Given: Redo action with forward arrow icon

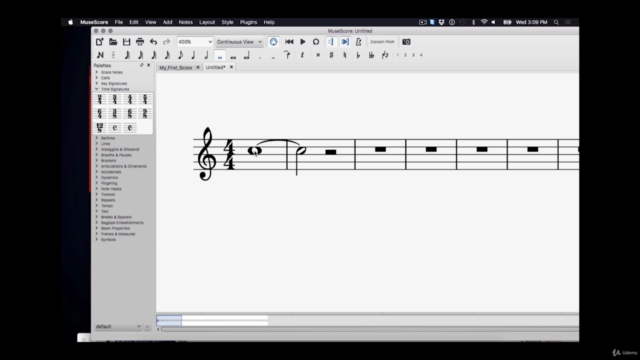Looking at the screenshot, I should tap(167, 42).
